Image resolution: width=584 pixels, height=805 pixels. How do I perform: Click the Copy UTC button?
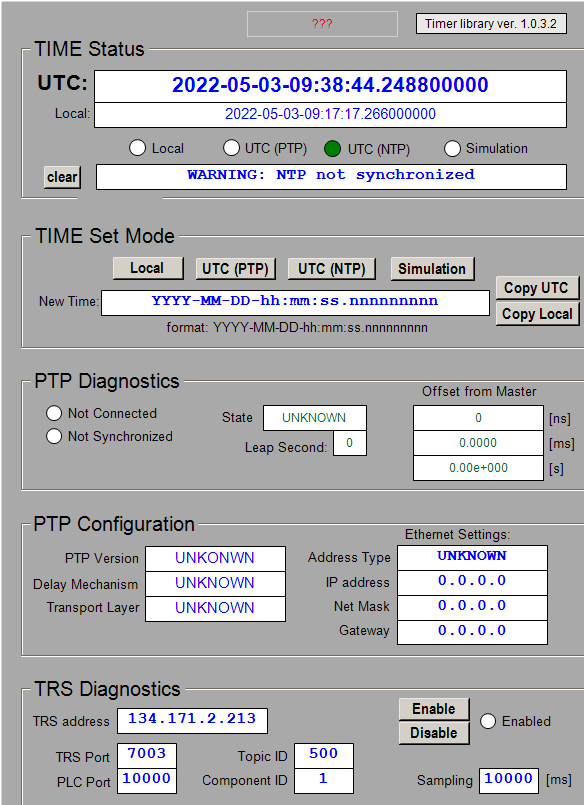point(537,288)
